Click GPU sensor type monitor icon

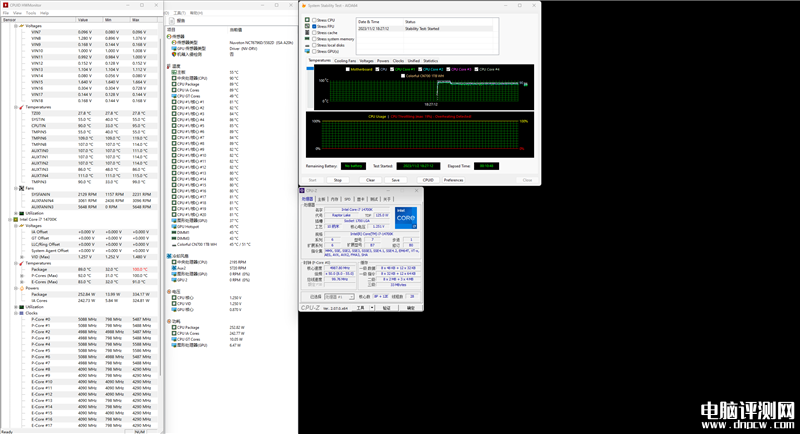174,48
